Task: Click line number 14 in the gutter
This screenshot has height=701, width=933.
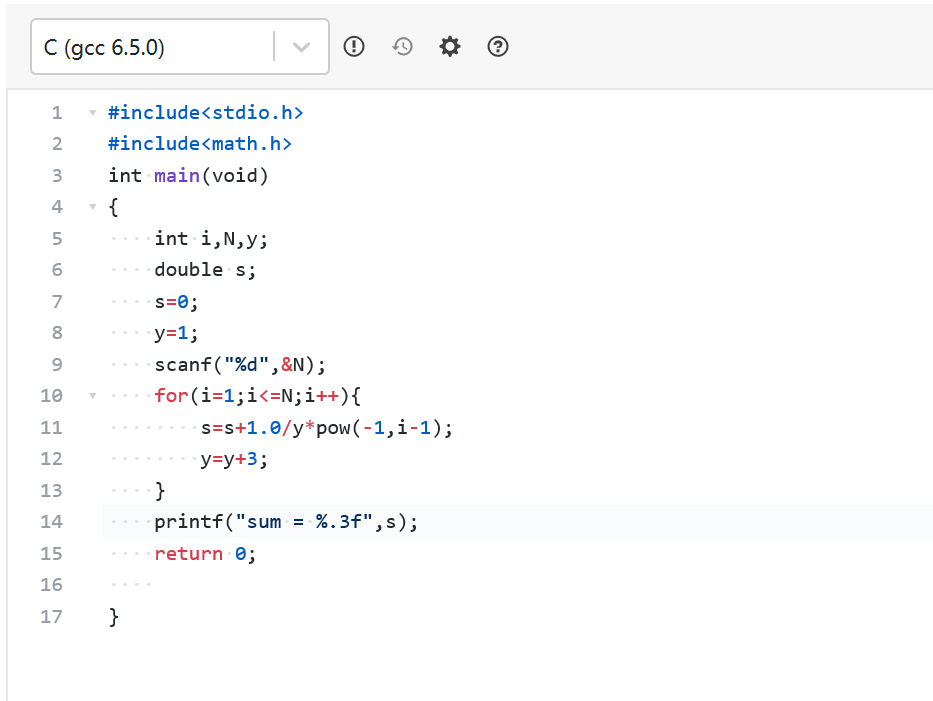Action: pyautogui.click(x=51, y=521)
